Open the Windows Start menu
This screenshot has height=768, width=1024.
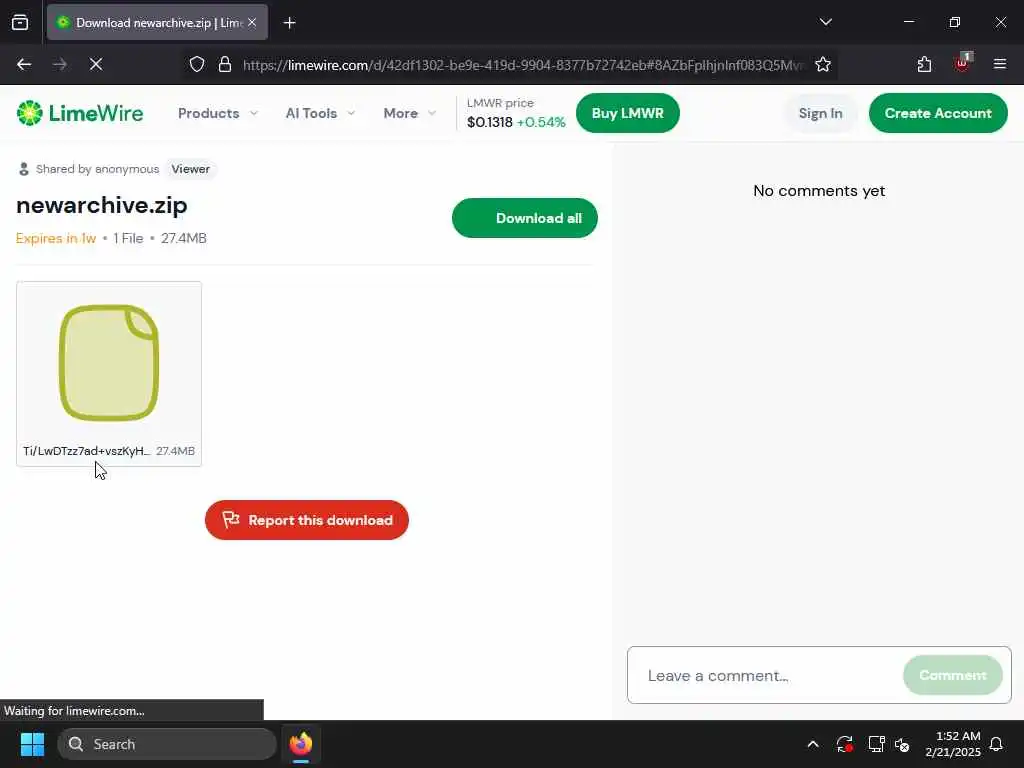click(x=32, y=744)
